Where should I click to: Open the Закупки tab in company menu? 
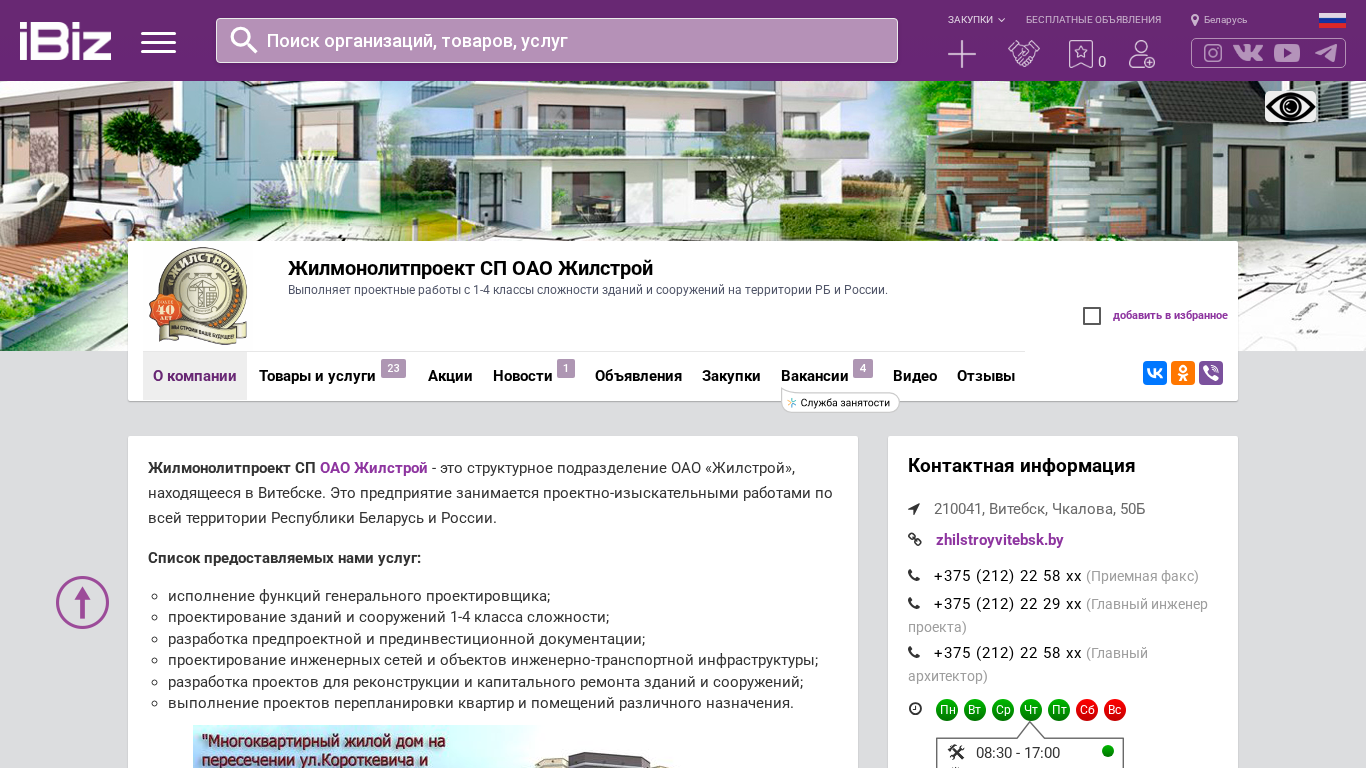(731, 376)
